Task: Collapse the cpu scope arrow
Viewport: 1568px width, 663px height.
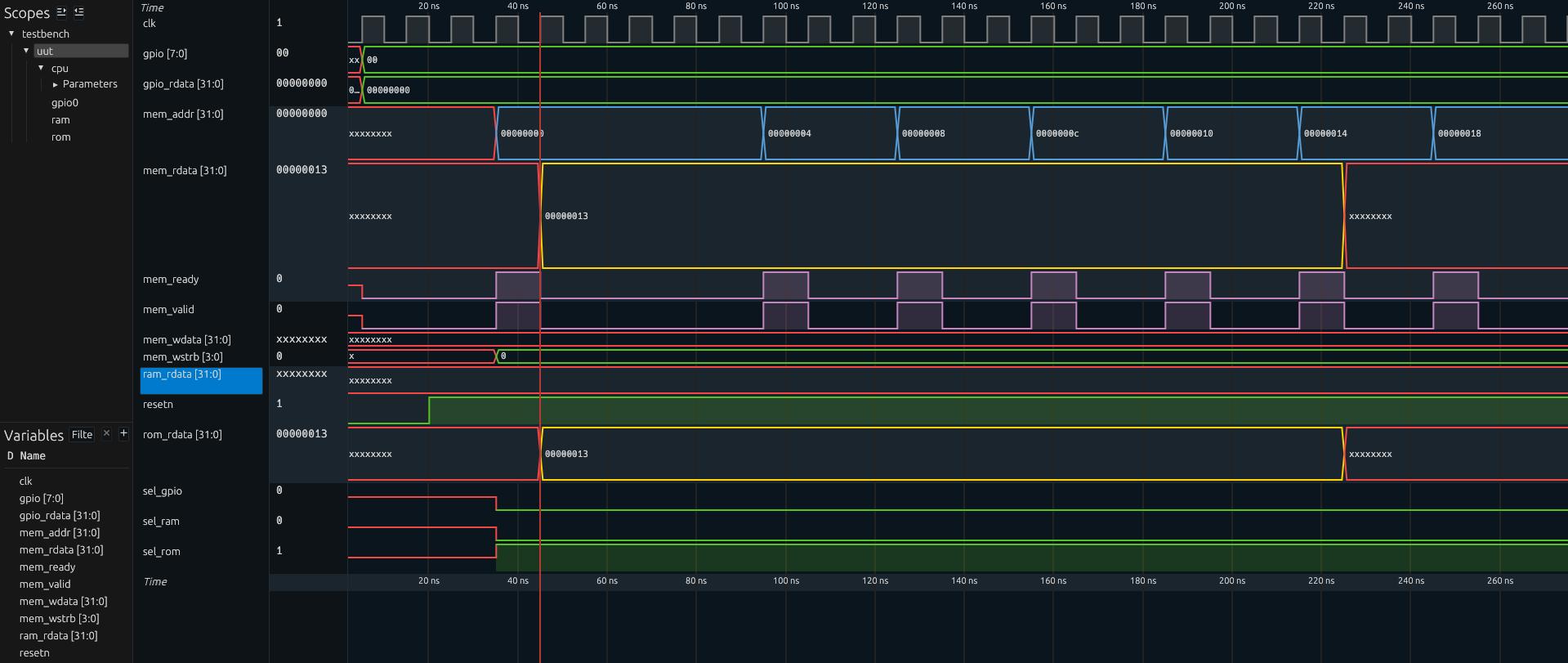Action: 41,68
